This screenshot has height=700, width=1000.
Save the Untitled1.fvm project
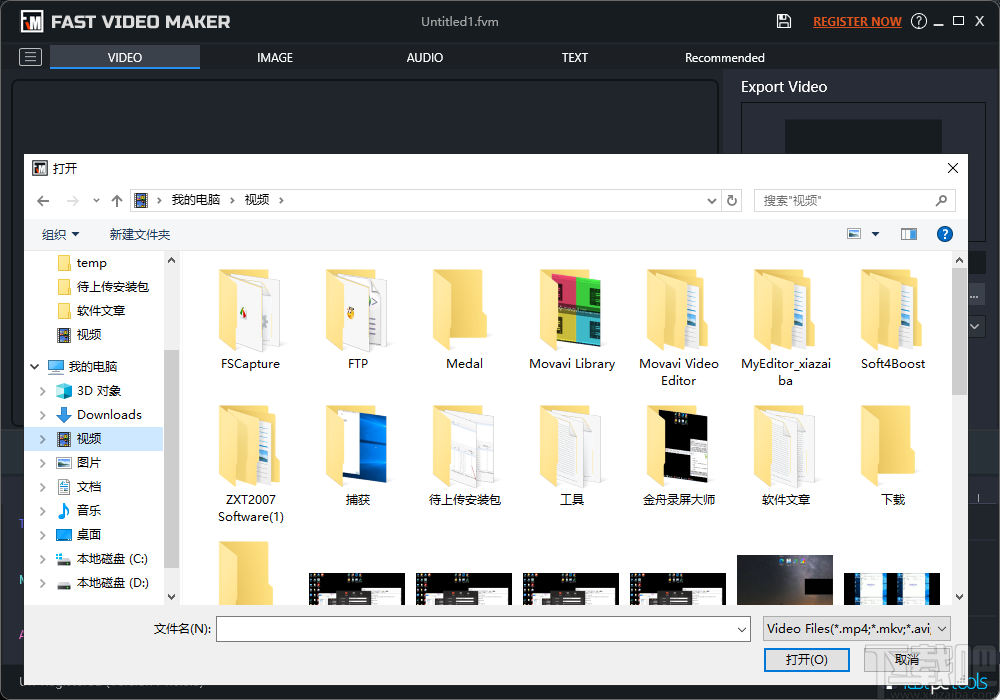click(x=784, y=20)
